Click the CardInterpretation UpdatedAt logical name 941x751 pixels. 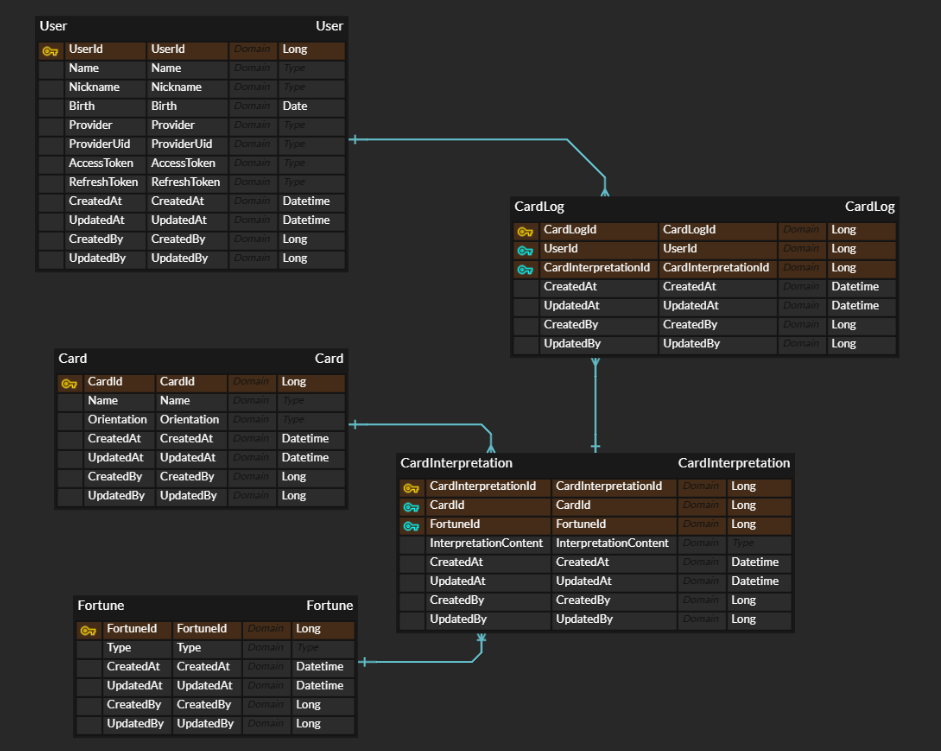pyautogui.click(x=488, y=581)
